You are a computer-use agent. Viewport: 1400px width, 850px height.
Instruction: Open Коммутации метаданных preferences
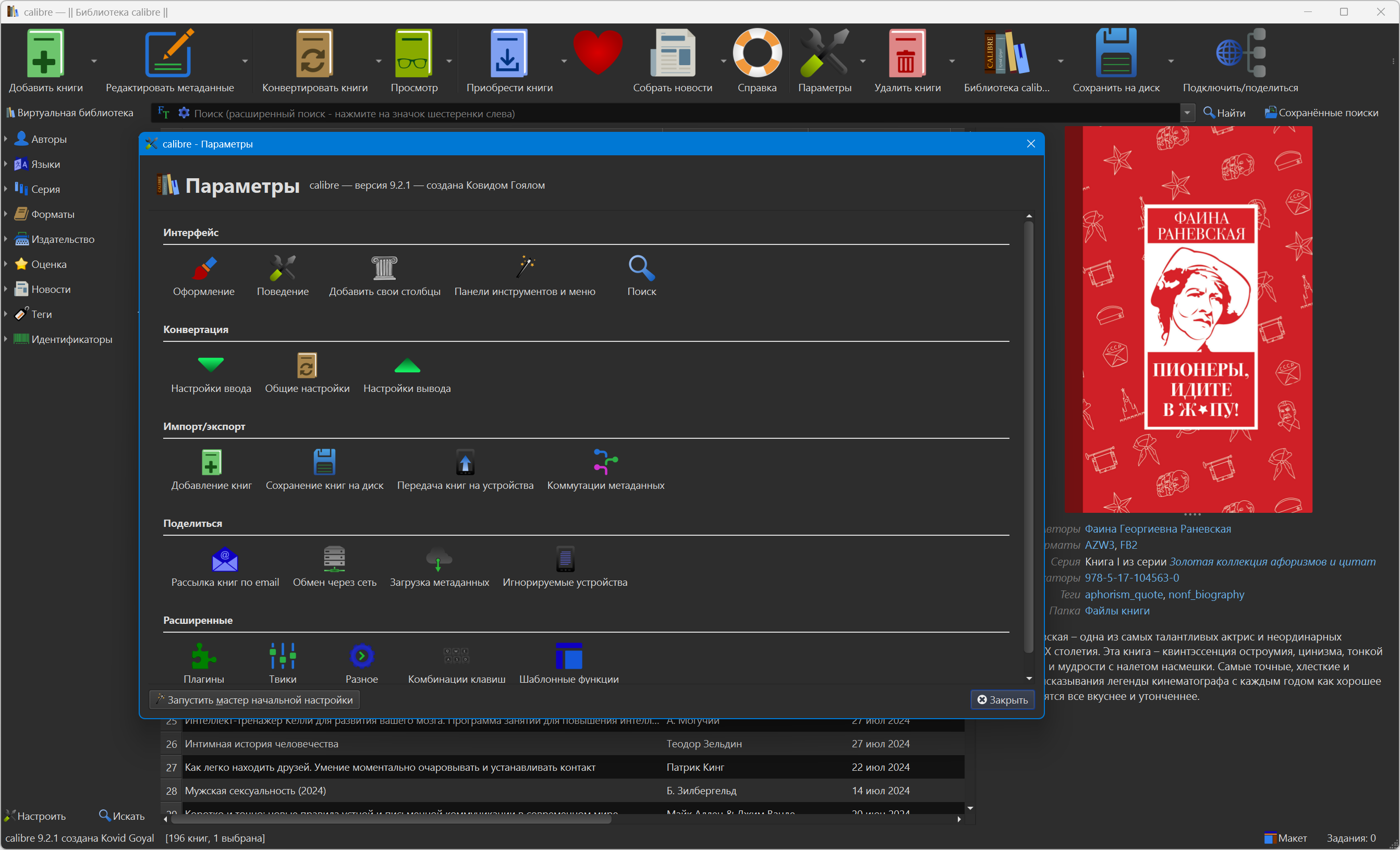(605, 470)
